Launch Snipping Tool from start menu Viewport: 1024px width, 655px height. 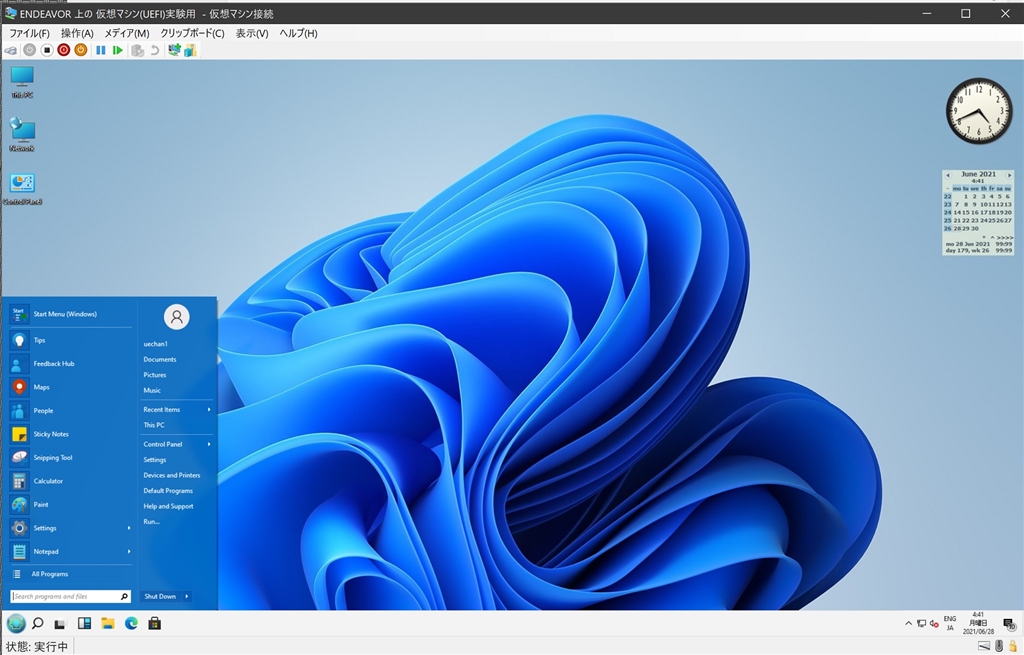pyautogui.click(x=71, y=458)
